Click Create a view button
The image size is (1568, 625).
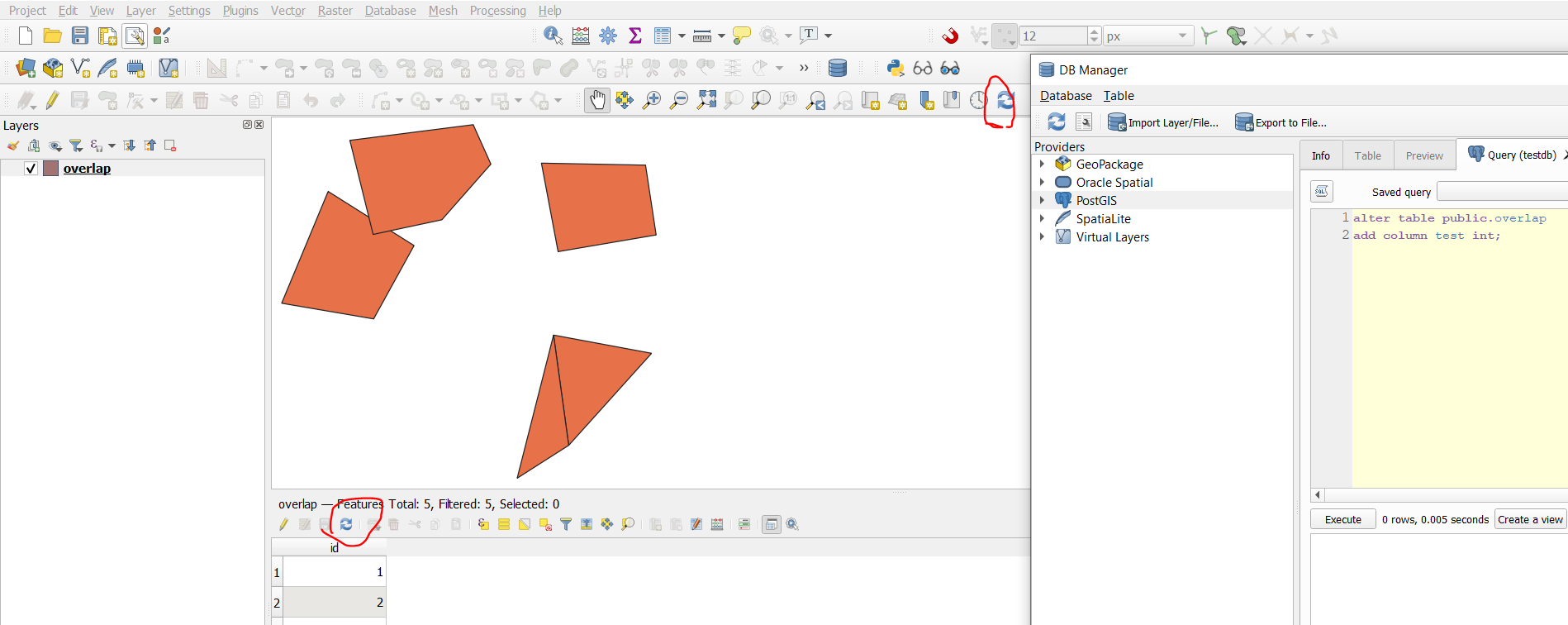(x=1530, y=519)
